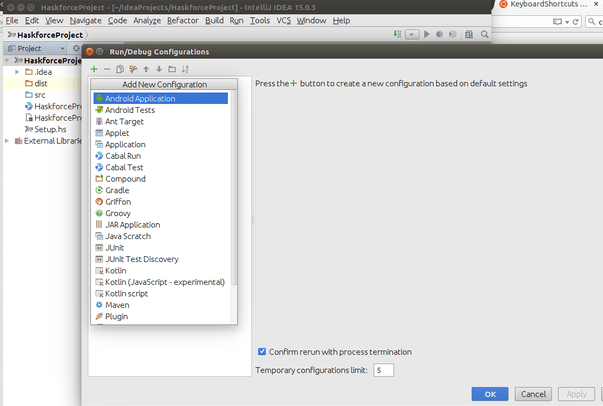Choose Kotlin script configuration
Screen dimensions: 603x406
point(161,294)
